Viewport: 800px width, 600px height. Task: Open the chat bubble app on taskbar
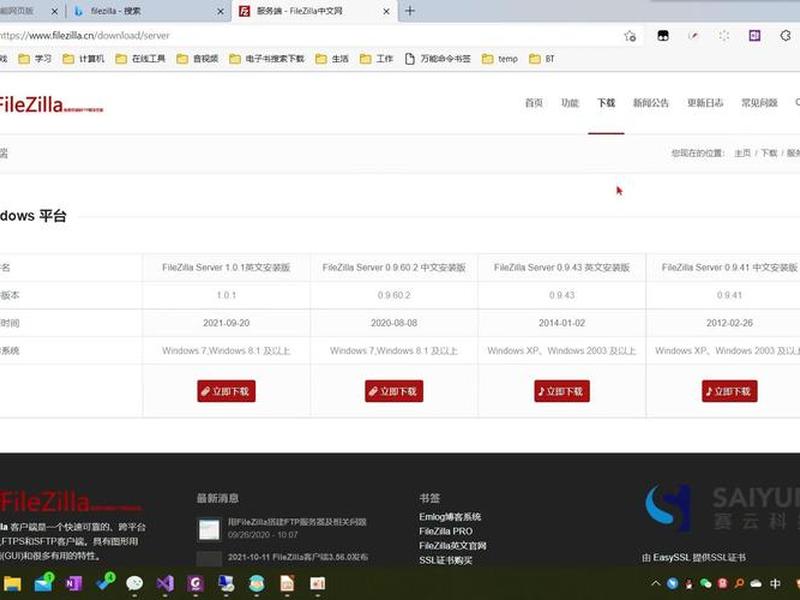pos(135,583)
